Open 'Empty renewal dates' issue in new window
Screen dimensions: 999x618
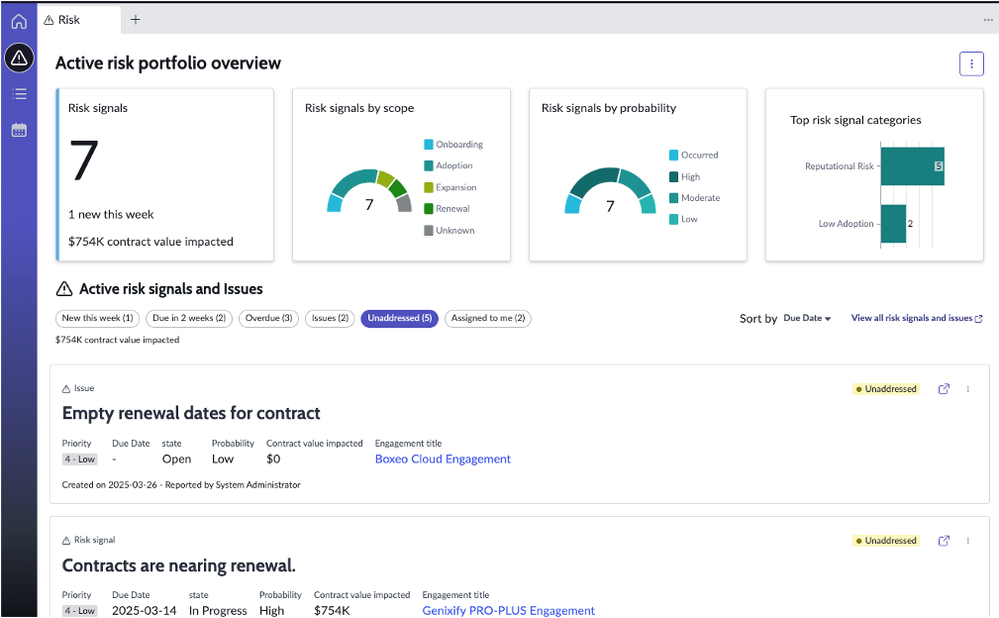943,389
